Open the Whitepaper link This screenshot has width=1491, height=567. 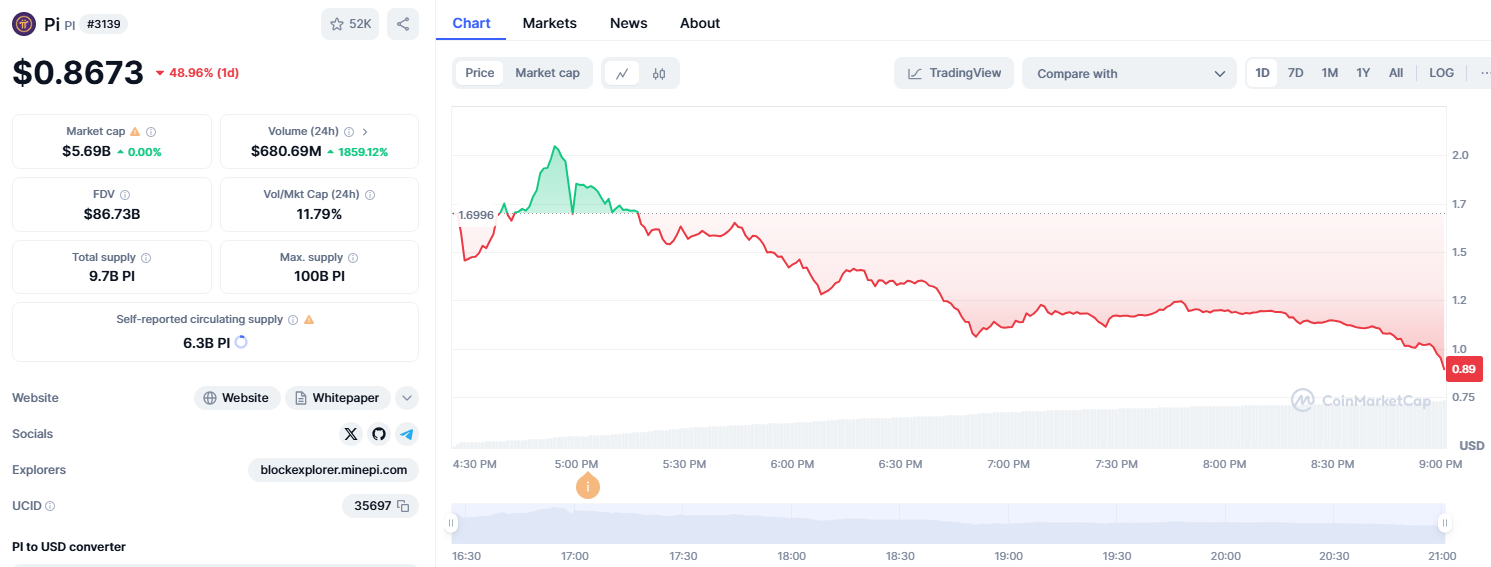coord(338,398)
